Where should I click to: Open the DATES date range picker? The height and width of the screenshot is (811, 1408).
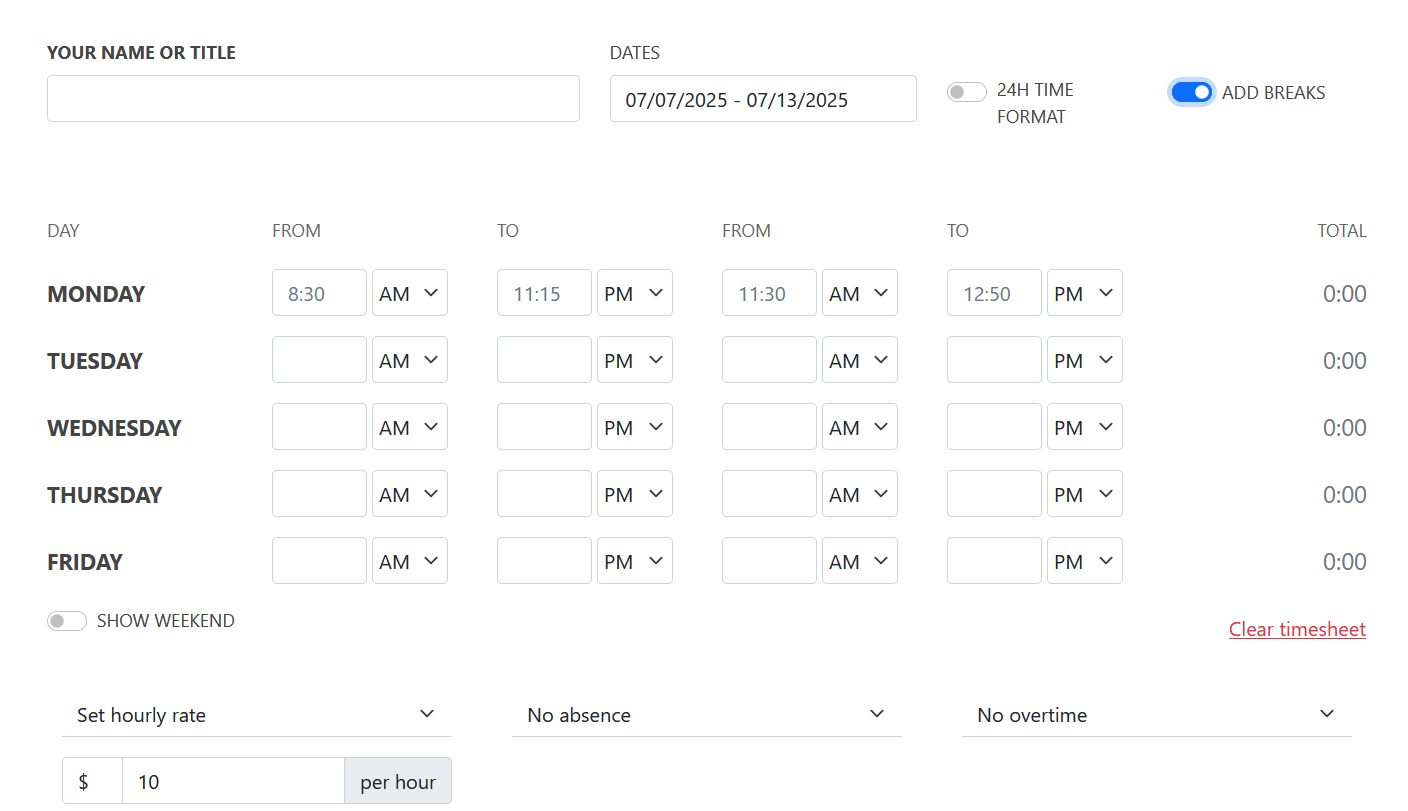point(763,98)
